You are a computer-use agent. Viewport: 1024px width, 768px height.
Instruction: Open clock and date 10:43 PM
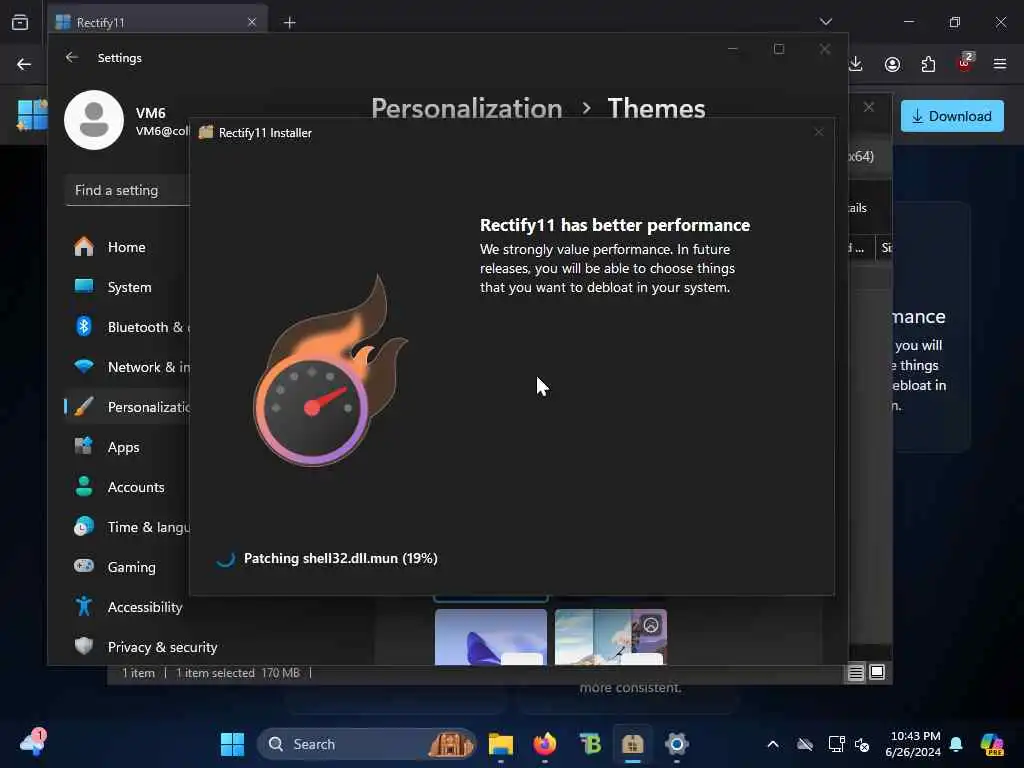pyautogui.click(x=914, y=744)
